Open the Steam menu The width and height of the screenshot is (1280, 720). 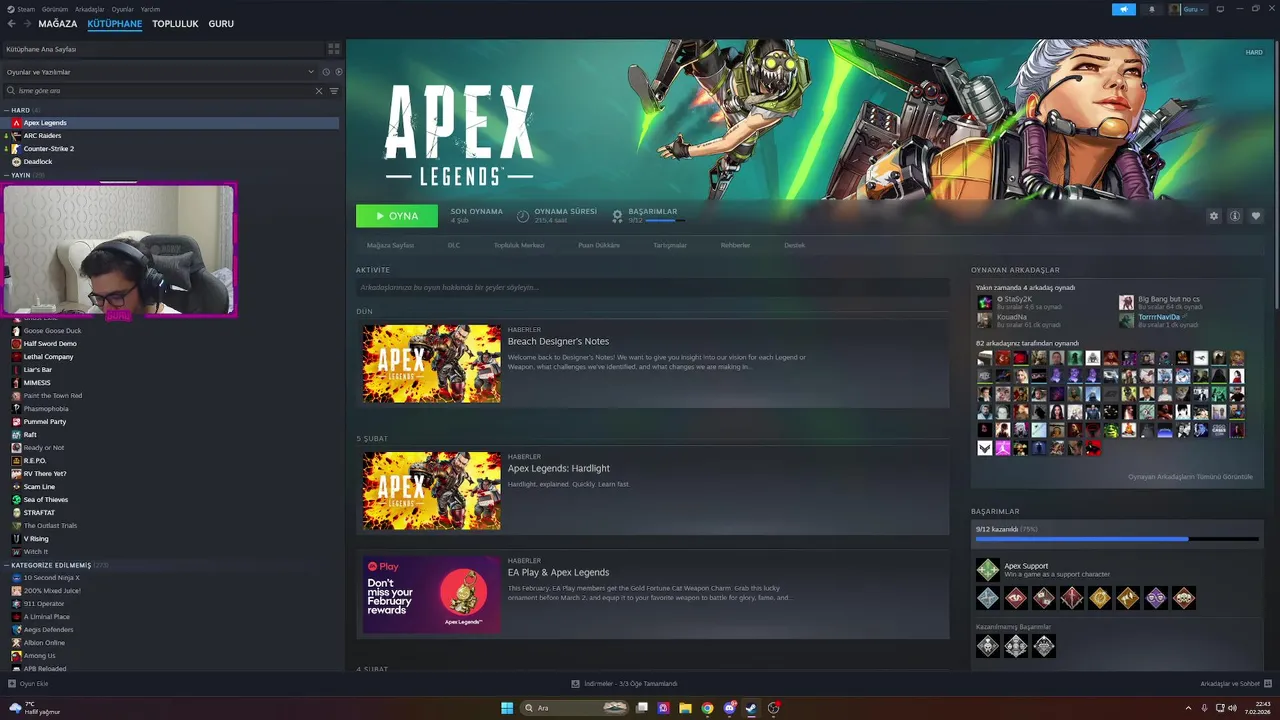pyautogui.click(x=21, y=9)
